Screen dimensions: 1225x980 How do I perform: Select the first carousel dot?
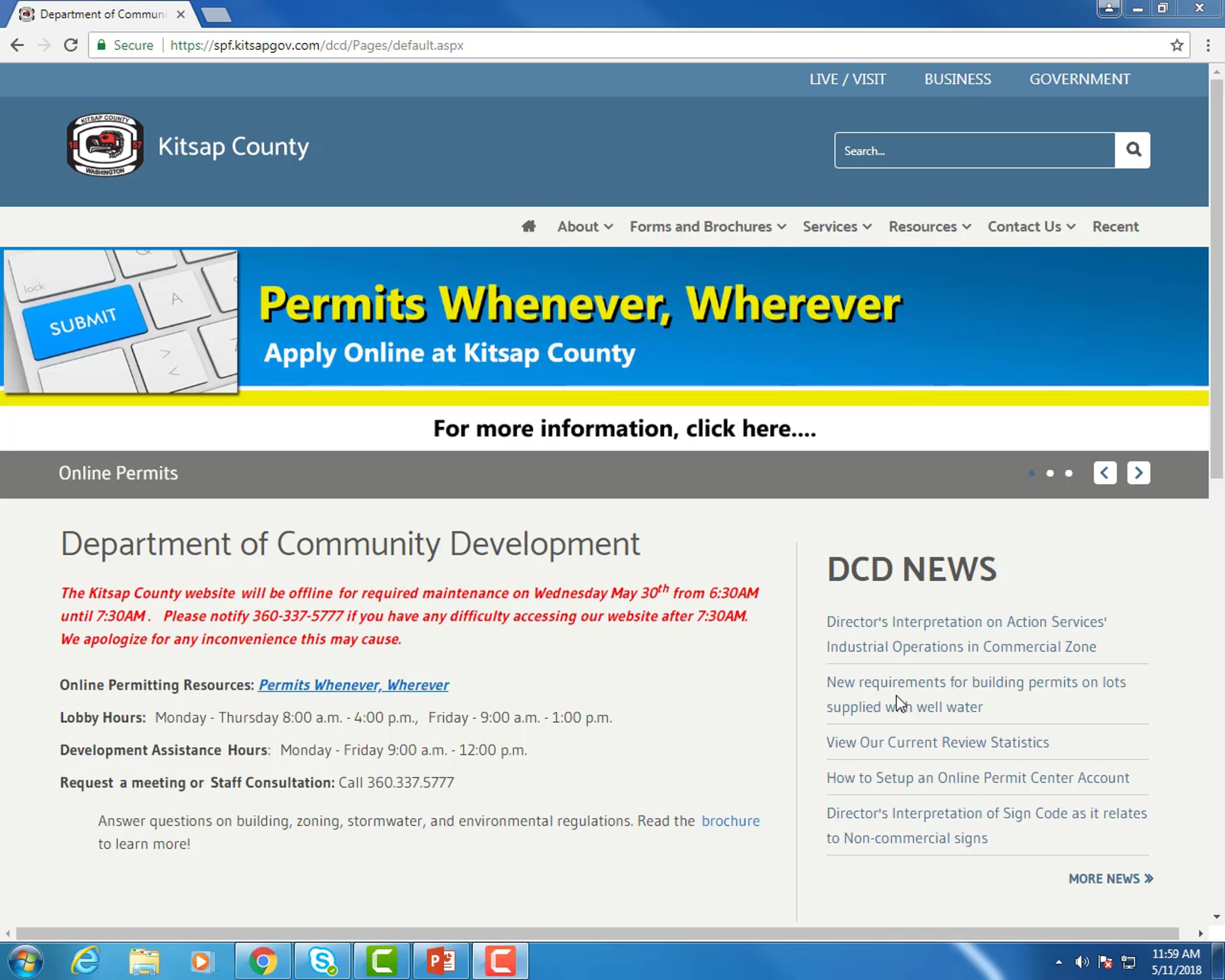click(x=1032, y=473)
